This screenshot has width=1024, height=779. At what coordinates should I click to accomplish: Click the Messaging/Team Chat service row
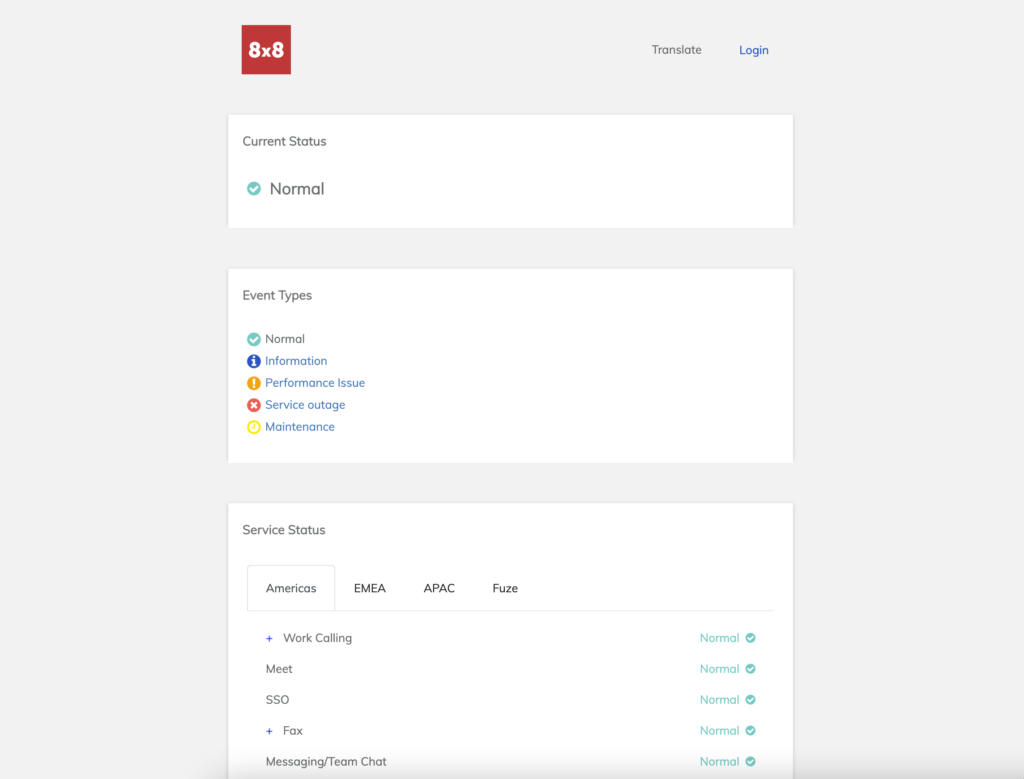pyautogui.click(x=326, y=762)
